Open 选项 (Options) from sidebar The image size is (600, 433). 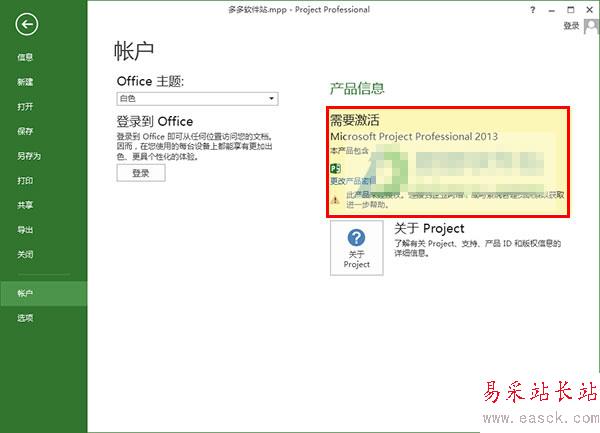point(25,318)
